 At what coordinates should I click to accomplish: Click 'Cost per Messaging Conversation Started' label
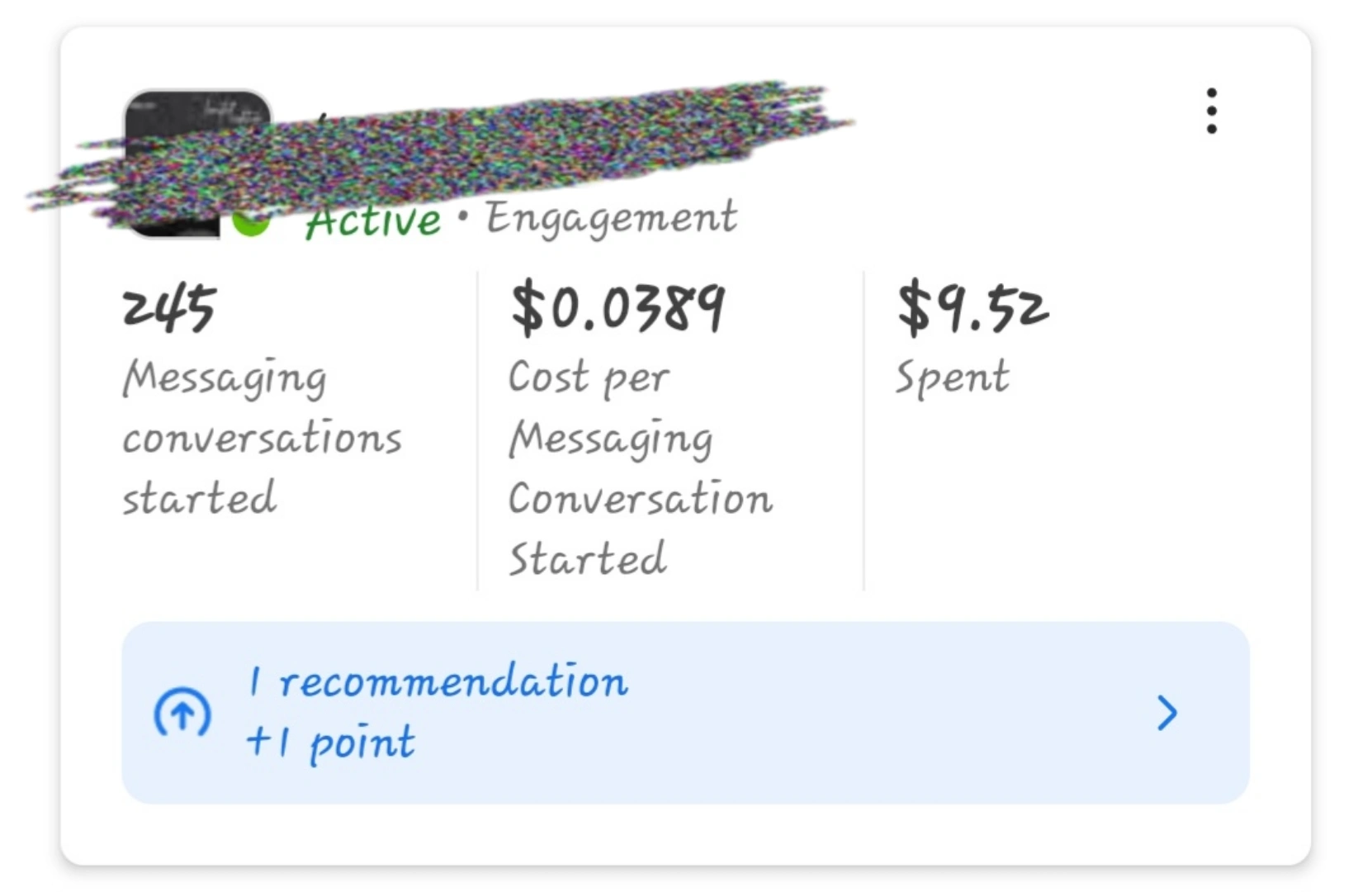pyautogui.click(x=640, y=468)
